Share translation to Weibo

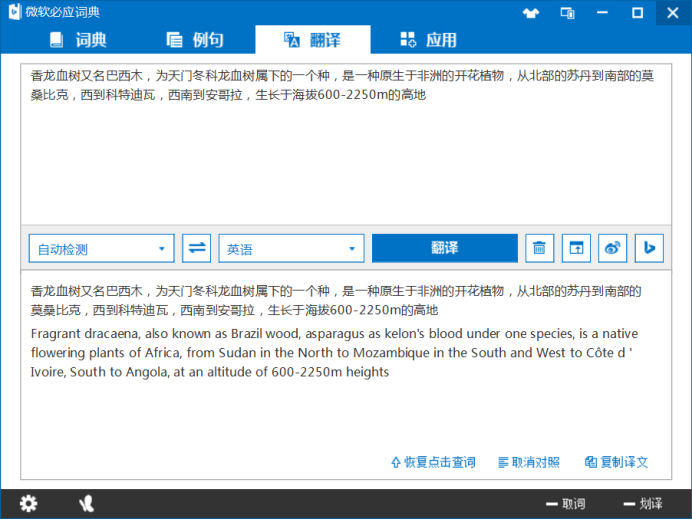click(x=613, y=248)
